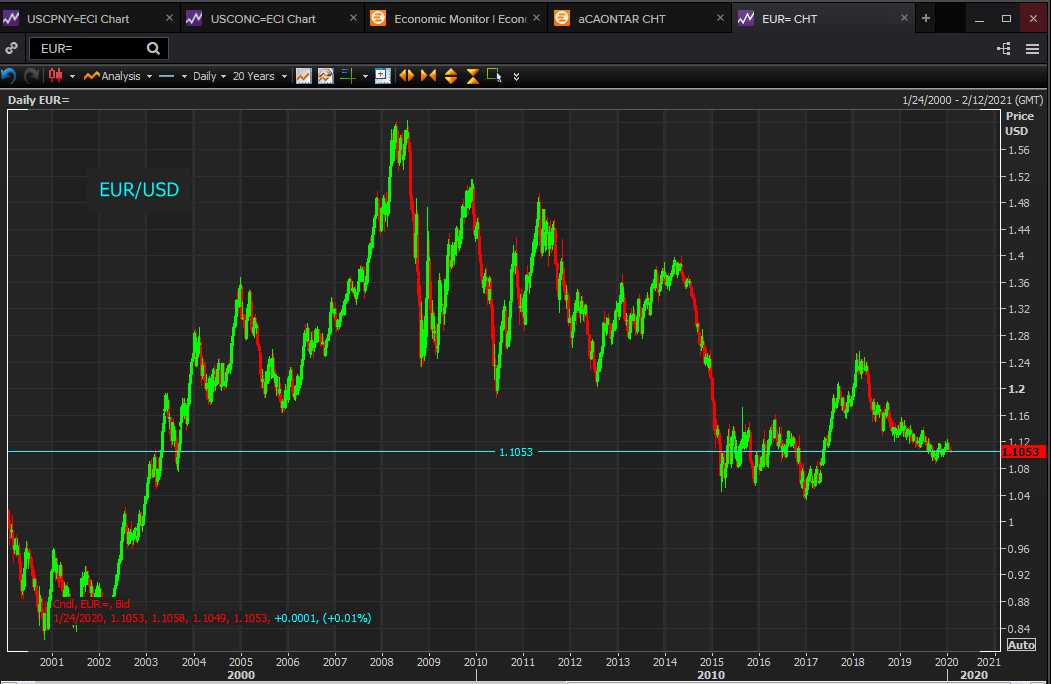Open the 20 Years range dropdown

(x=259, y=76)
